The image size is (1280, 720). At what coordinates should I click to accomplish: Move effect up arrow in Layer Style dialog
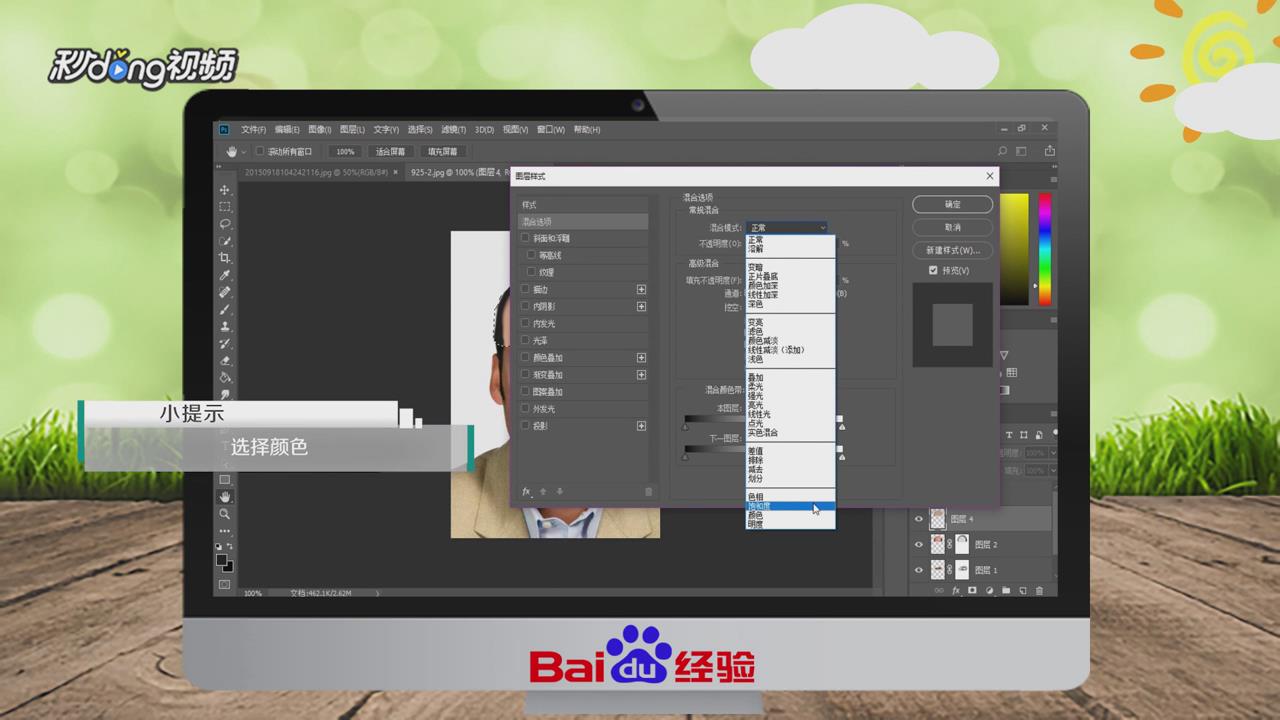(543, 491)
